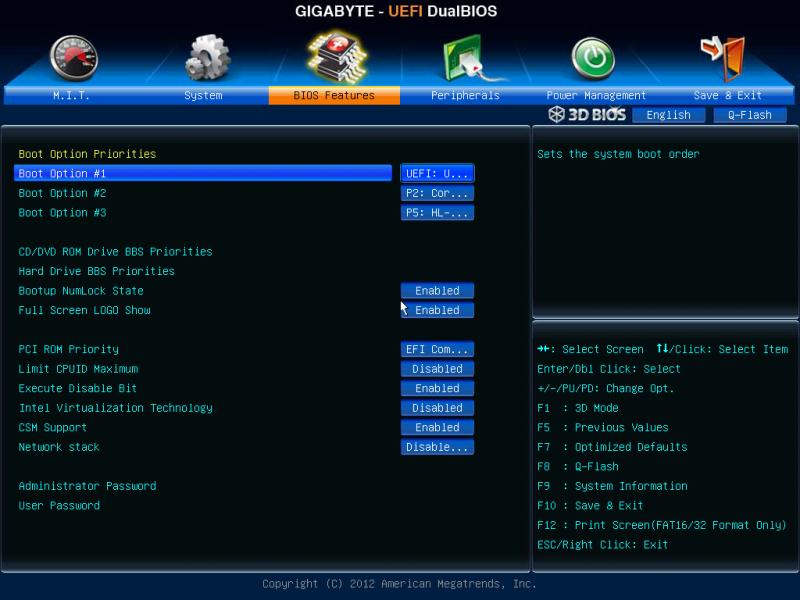Click the 'Enter/Dbl Click: Select' hint
This screenshot has width=800, height=600.
(x=609, y=369)
